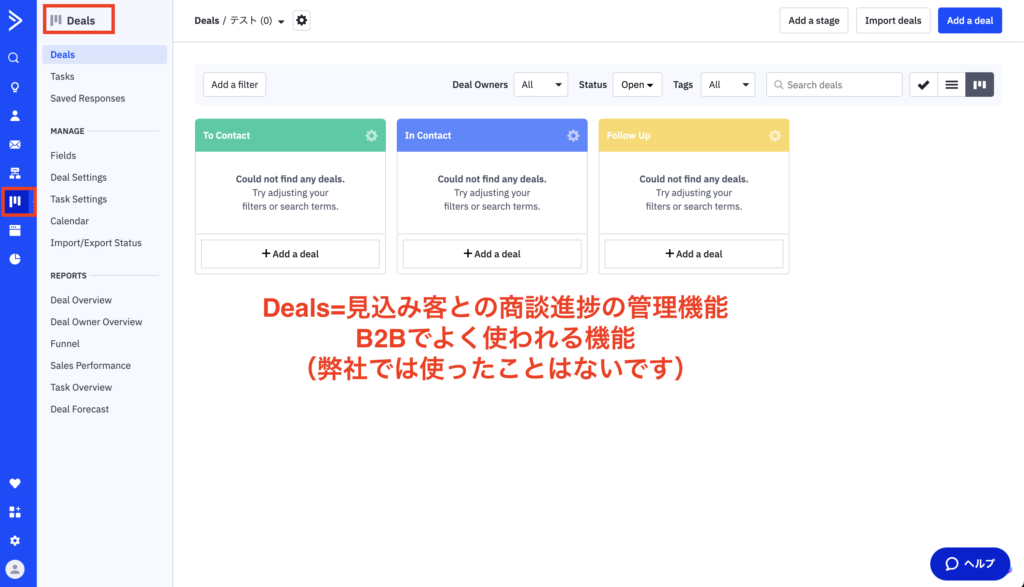Go to Fields under Manage
The image size is (1024, 587).
tap(63, 155)
